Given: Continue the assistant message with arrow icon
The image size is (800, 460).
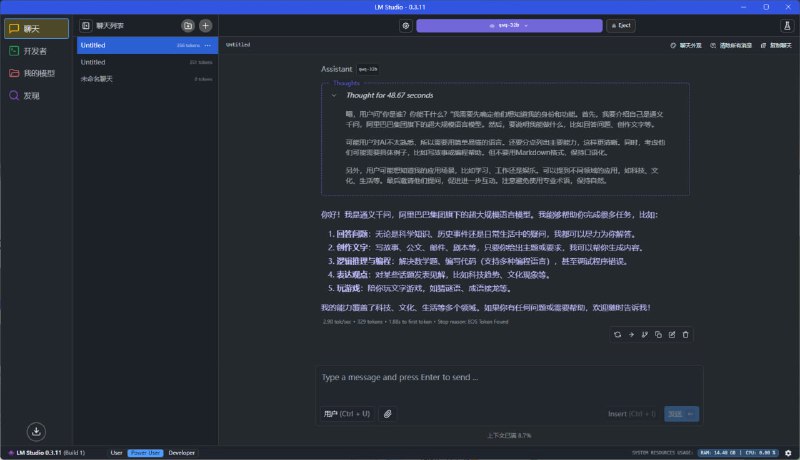Looking at the screenshot, I should click(x=631, y=335).
